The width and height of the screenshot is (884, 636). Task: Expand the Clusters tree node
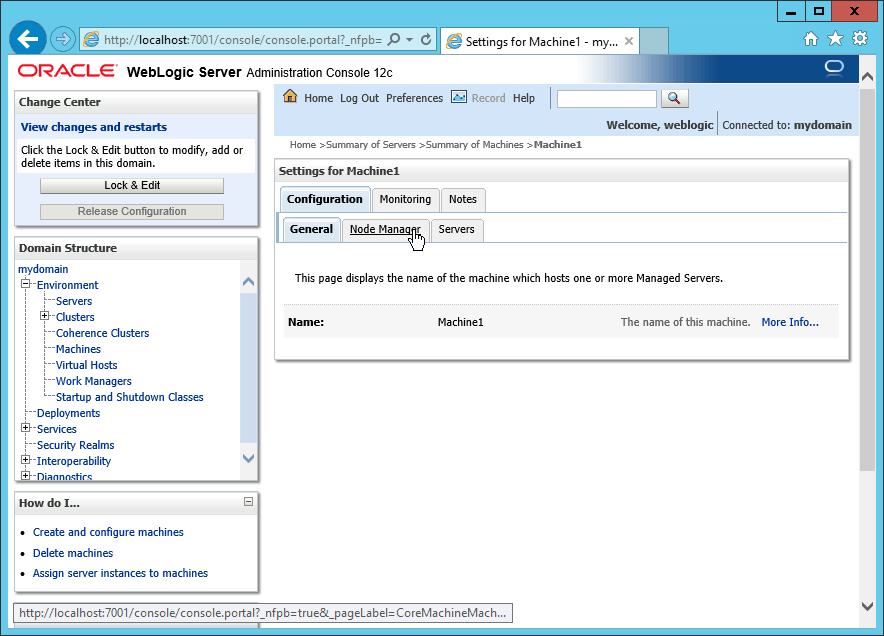[x=45, y=317]
